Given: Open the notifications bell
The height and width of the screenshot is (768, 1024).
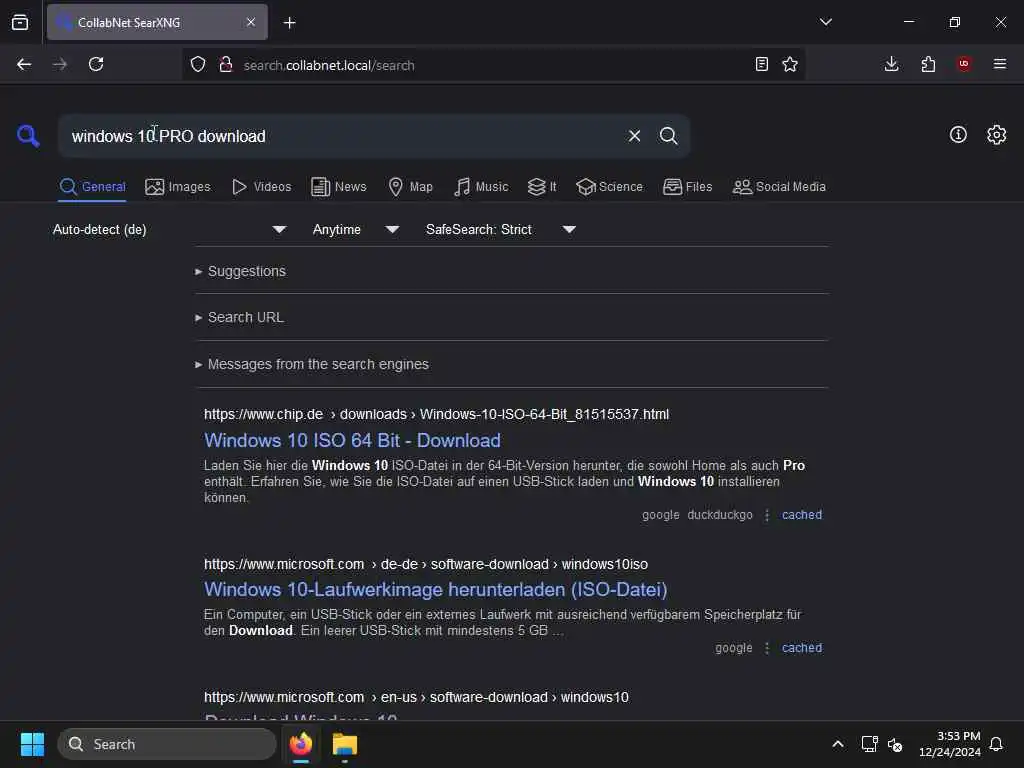Looking at the screenshot, I should pyautogui.click(x=997, y=744).
